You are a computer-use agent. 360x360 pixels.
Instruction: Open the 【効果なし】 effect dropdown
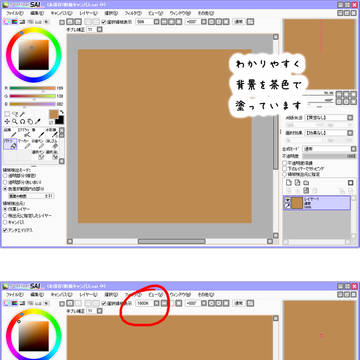328,133
